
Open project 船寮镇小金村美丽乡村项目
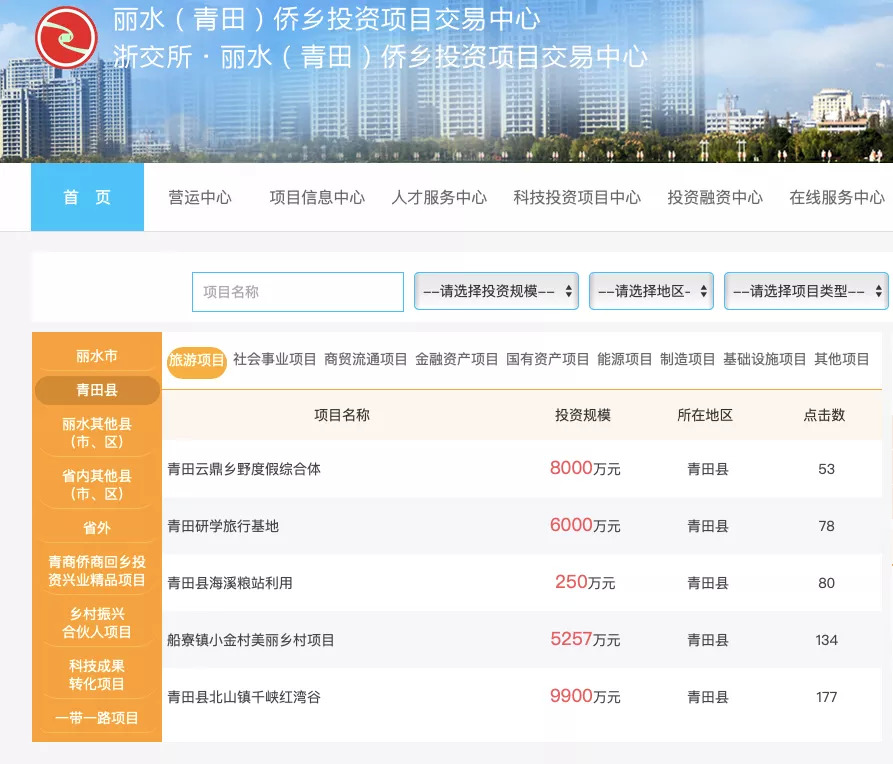click(251, 640)
